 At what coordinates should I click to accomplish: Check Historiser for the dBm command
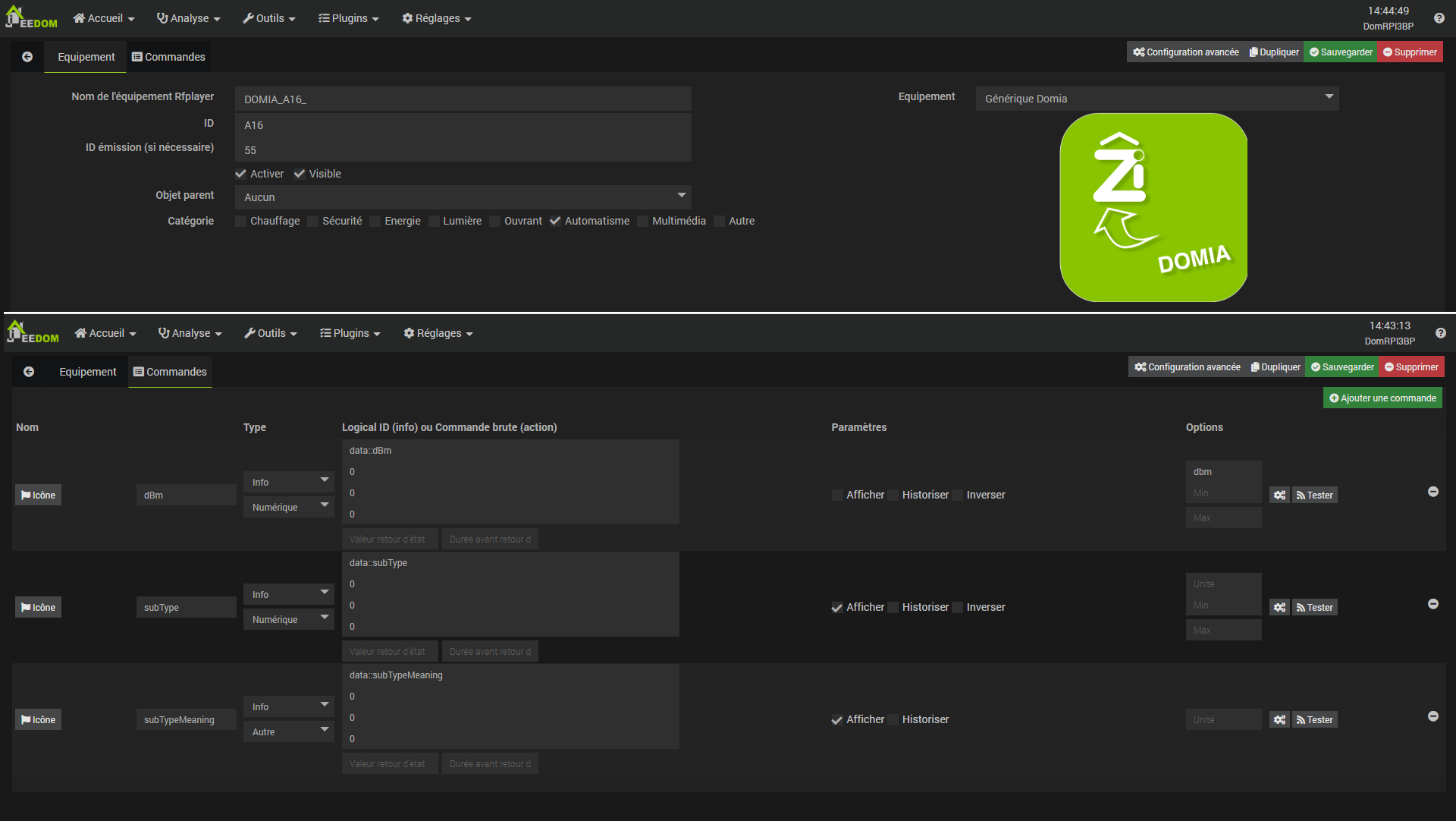(893, 495)
